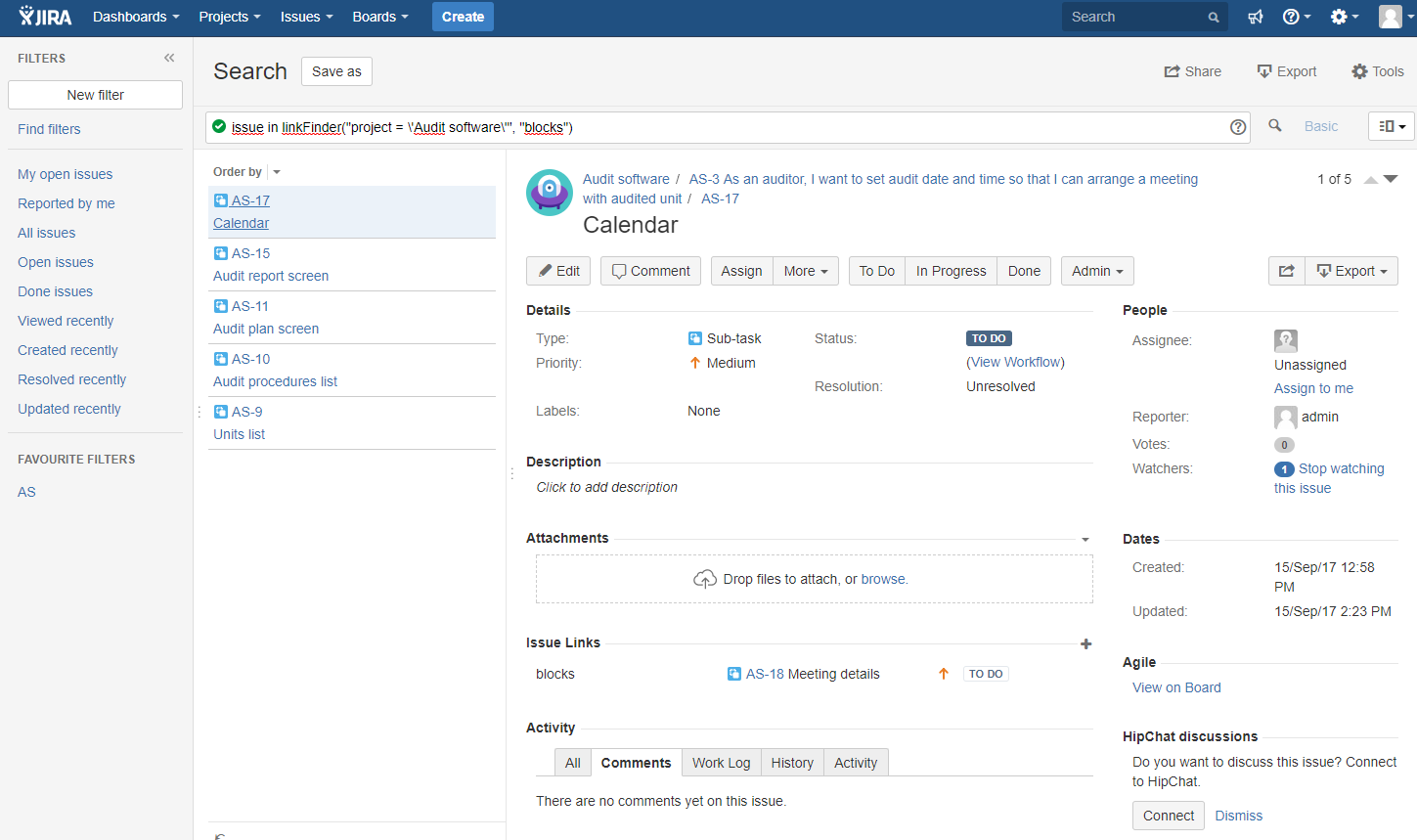The image size is (1417, 840).
Task: Click the plus icon to add issue link
Action: pyautogui.click(x=1085, y=643)
